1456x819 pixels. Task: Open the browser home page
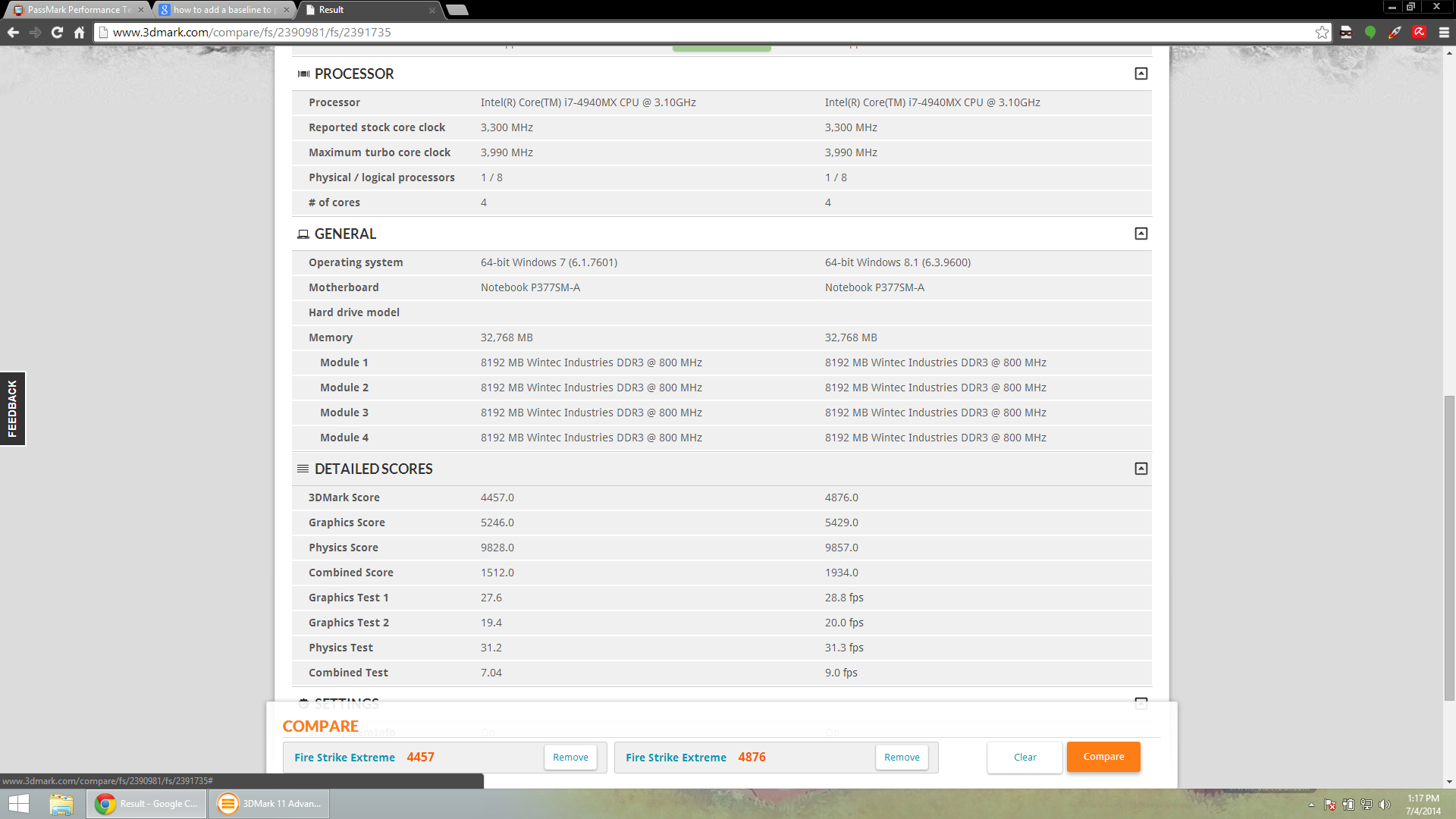tap(79, 33)
